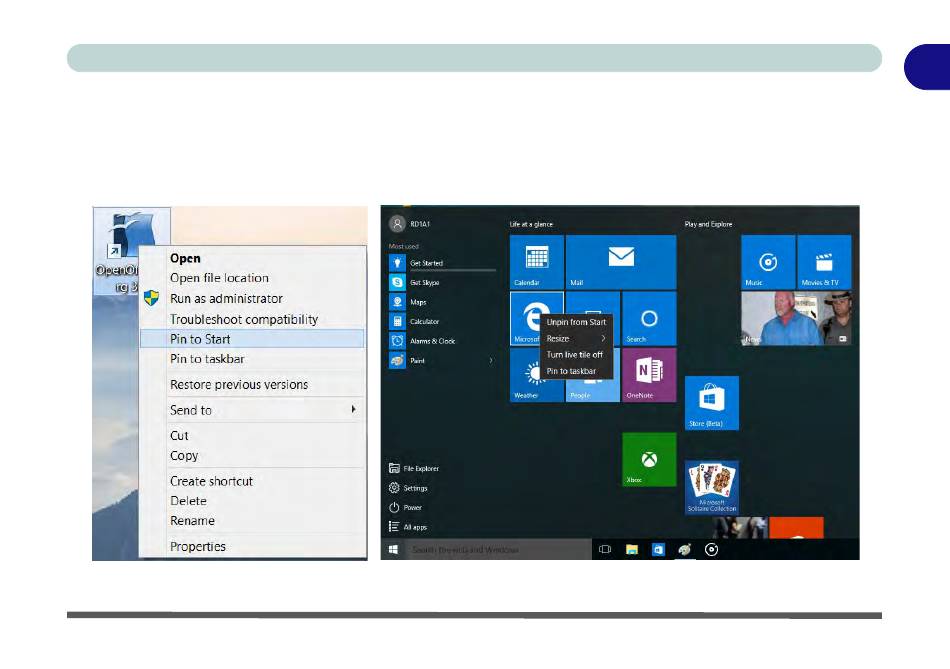Choose Pin to taskbar in tile menu

pyautogui.click(x=576, y=371)
